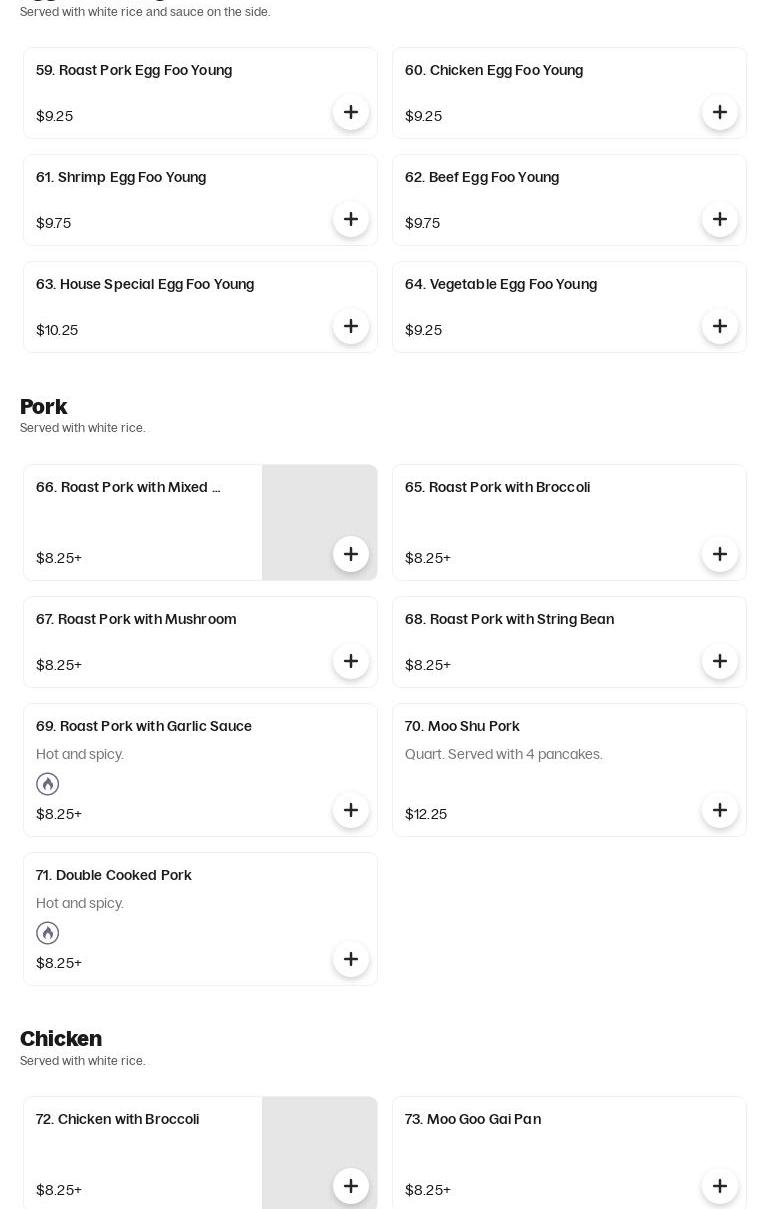This screenshot has width=770, height=1209.
Task: Add Moo Shu Pork to cart
Action: [720, 810]
